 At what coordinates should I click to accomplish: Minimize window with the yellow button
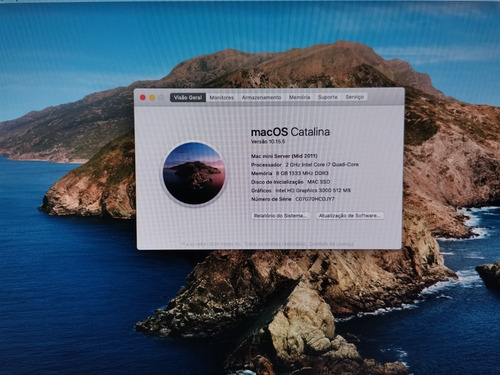click(x=152, y=97)
